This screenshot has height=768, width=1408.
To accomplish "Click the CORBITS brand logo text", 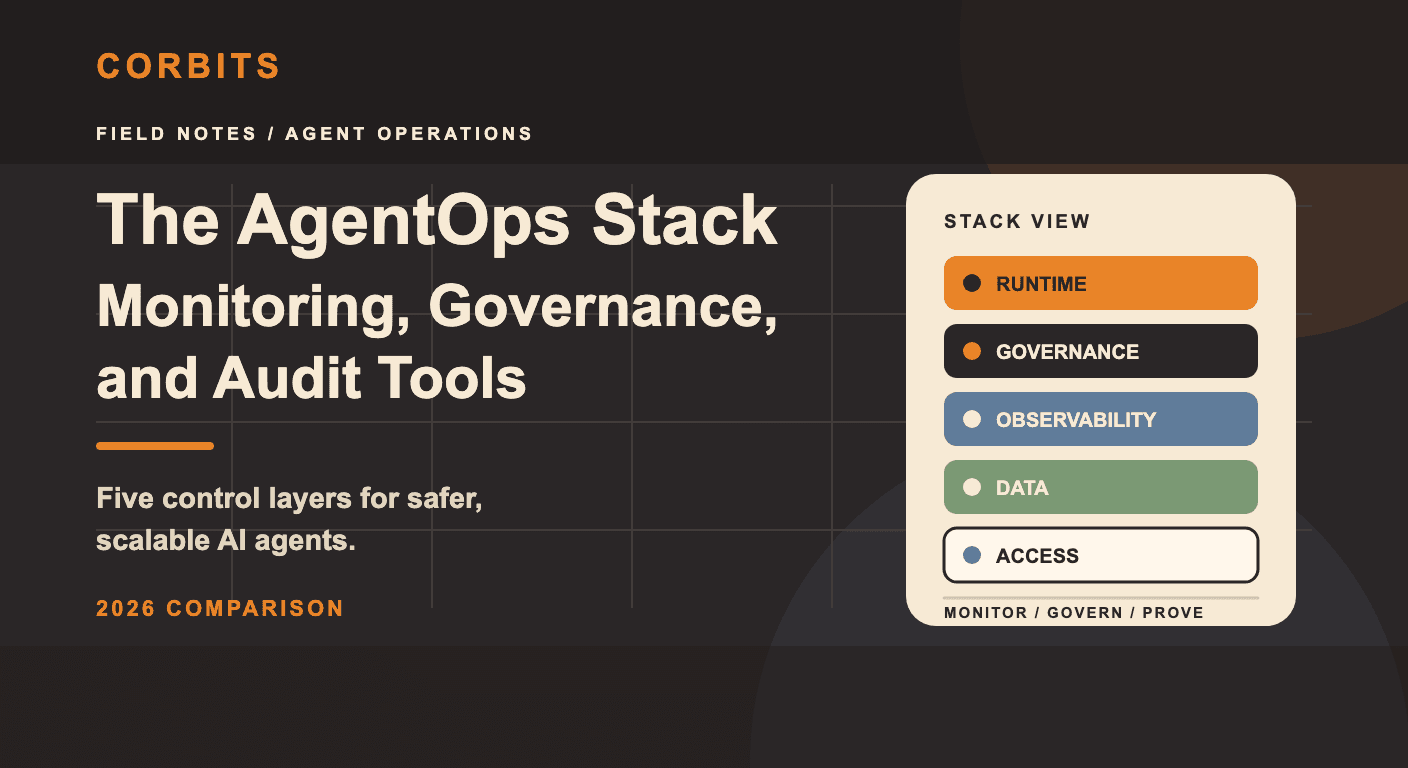I will (x=188, y=67).
